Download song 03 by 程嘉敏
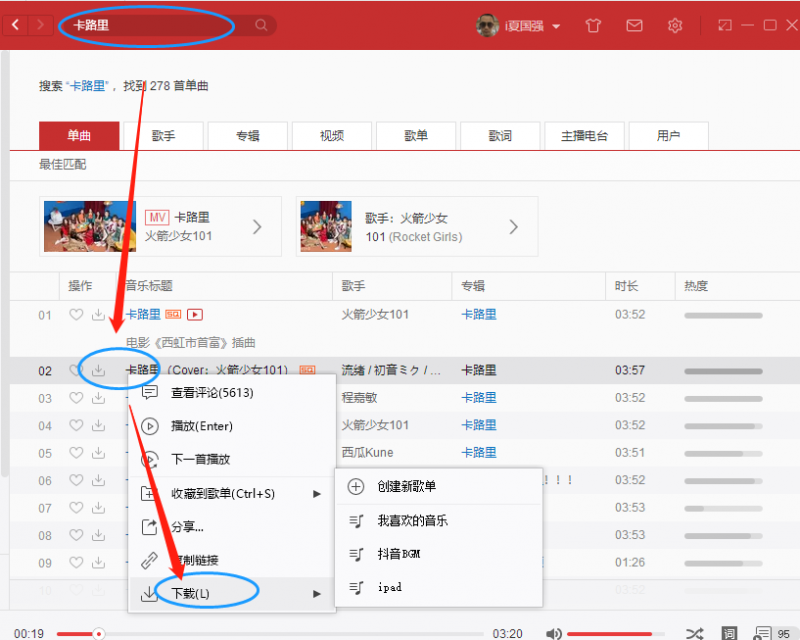Screen dimensions: 800x640 pos(98,398)
